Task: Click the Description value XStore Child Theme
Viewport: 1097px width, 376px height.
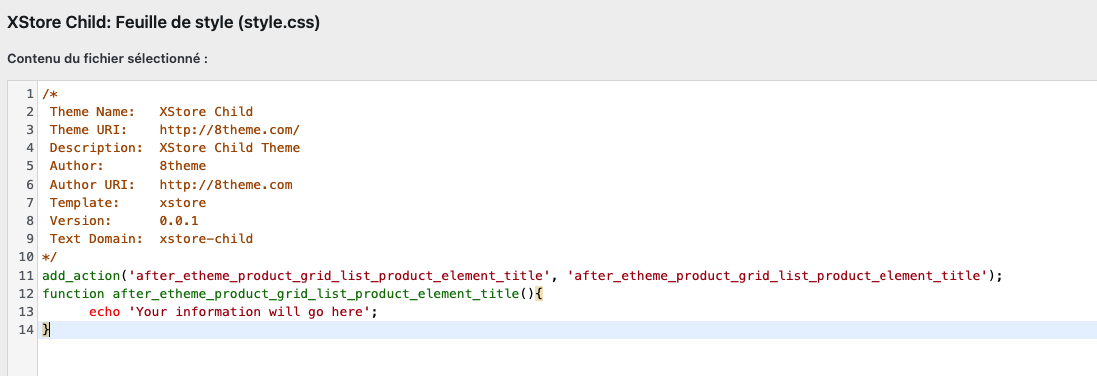Action: pos(229,148)
